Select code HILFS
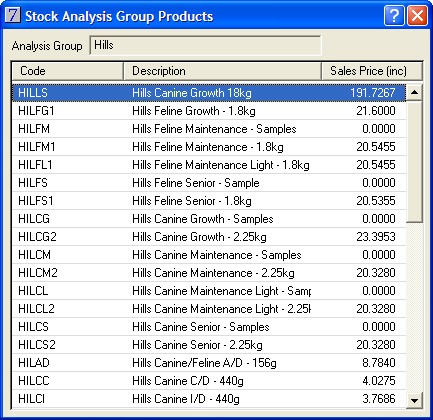Viewport: 433px width, 420px height. 33,183
